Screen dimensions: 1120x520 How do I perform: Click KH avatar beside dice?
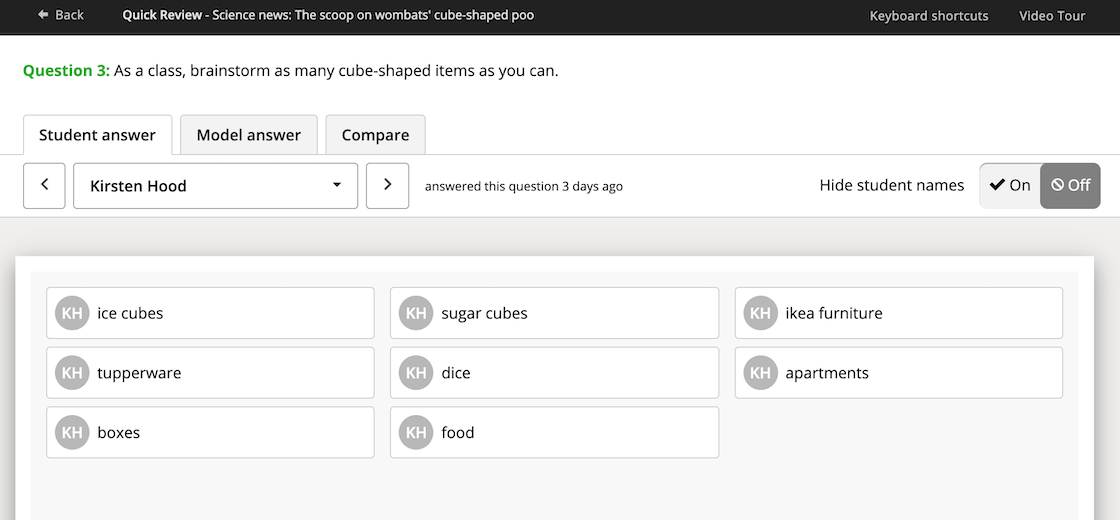tap(416, 373)
